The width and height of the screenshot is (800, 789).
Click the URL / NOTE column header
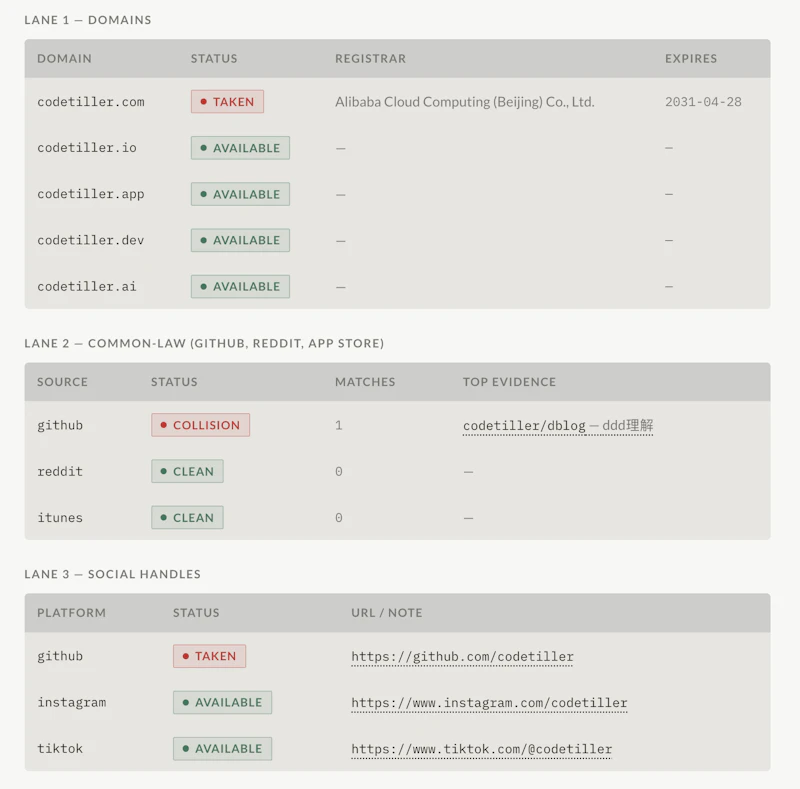point(387,612)
